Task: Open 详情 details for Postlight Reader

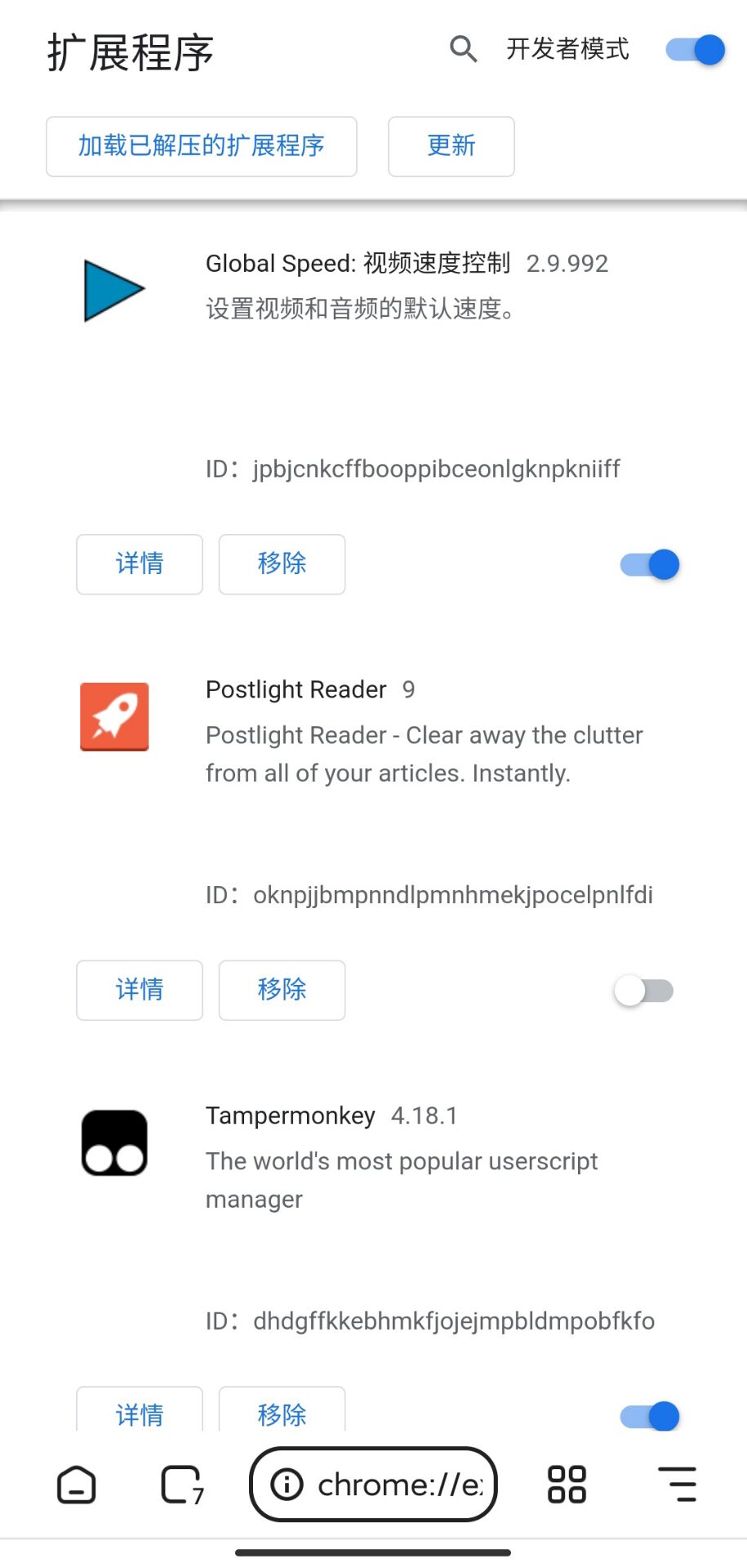Action: point(140,991)
